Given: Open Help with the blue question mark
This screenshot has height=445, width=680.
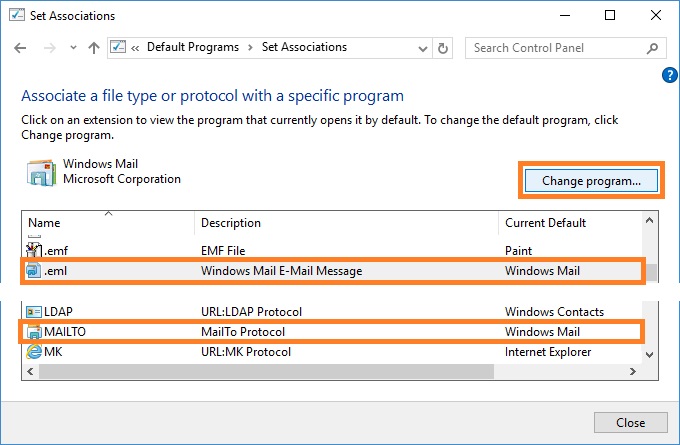Looking at the screenshot, I should (x=670, y=75).
